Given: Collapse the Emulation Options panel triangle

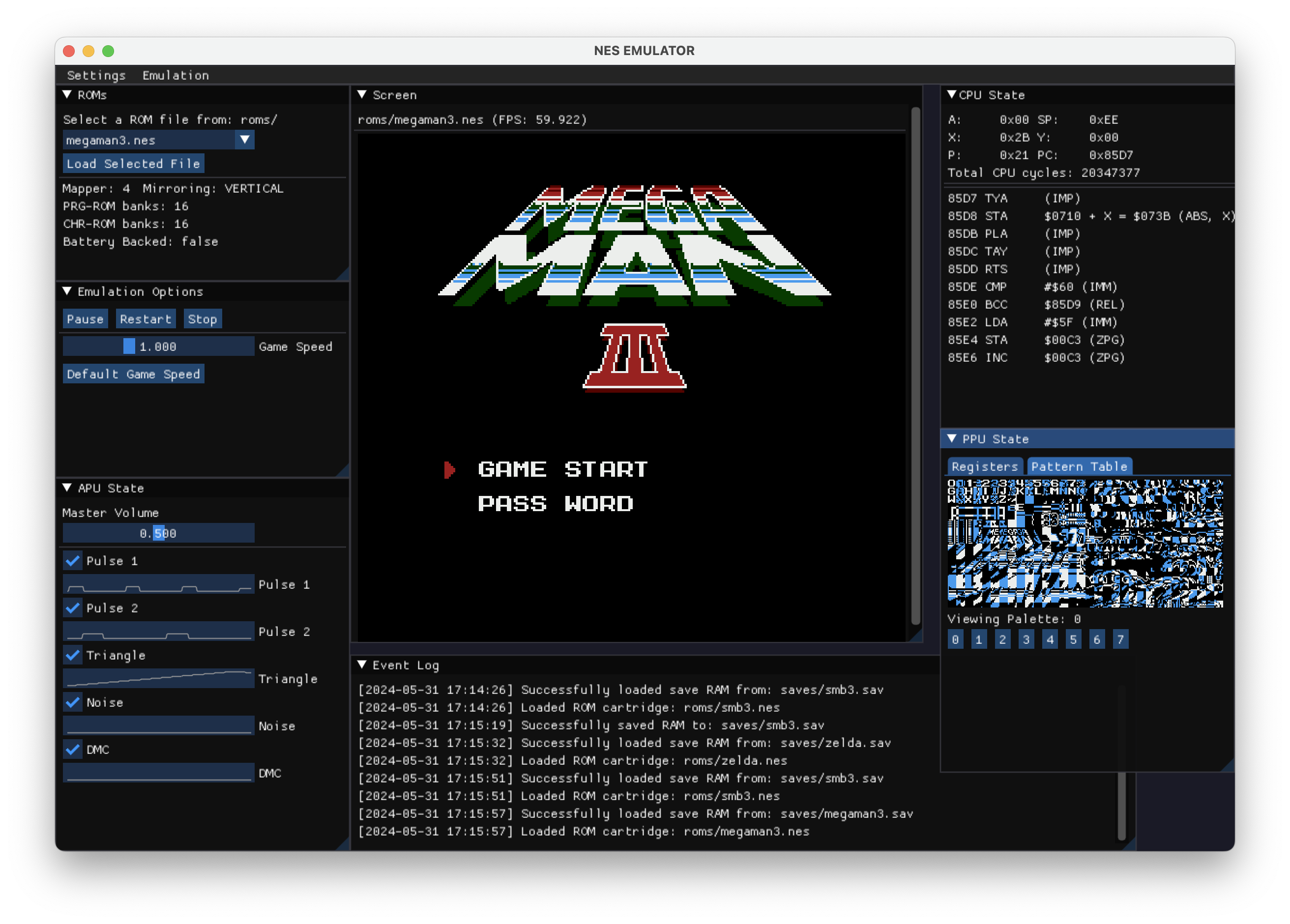Looking at the screenshot, I should click(66, 291).
